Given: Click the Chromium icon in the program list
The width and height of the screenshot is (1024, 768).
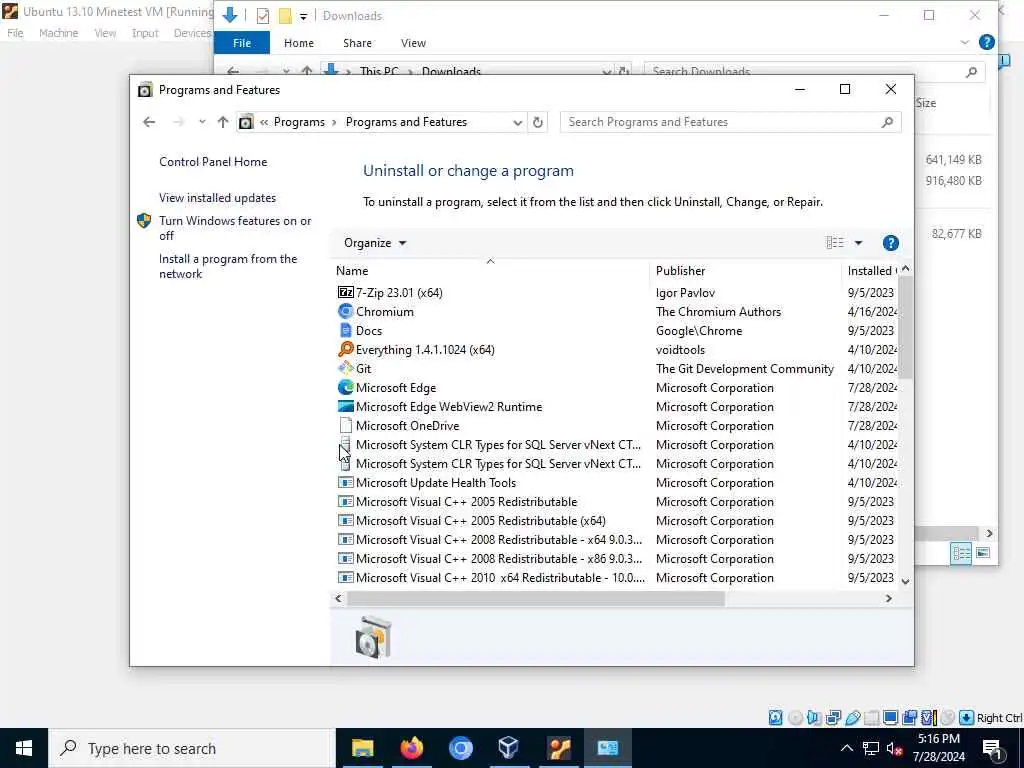Looking at the screenshot, I should [345, 312].
